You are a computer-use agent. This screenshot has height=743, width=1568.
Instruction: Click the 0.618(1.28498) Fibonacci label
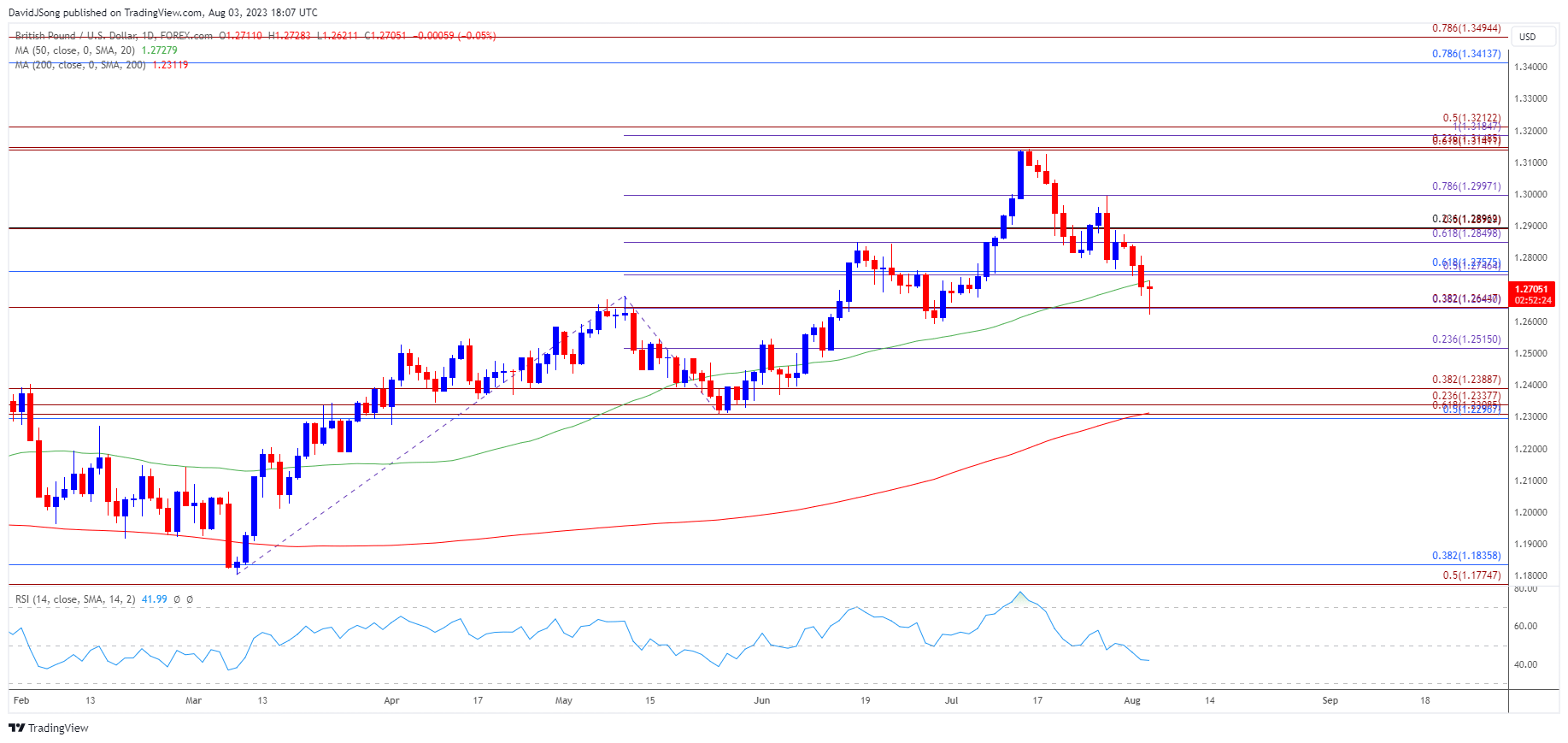coord(1466,233)
